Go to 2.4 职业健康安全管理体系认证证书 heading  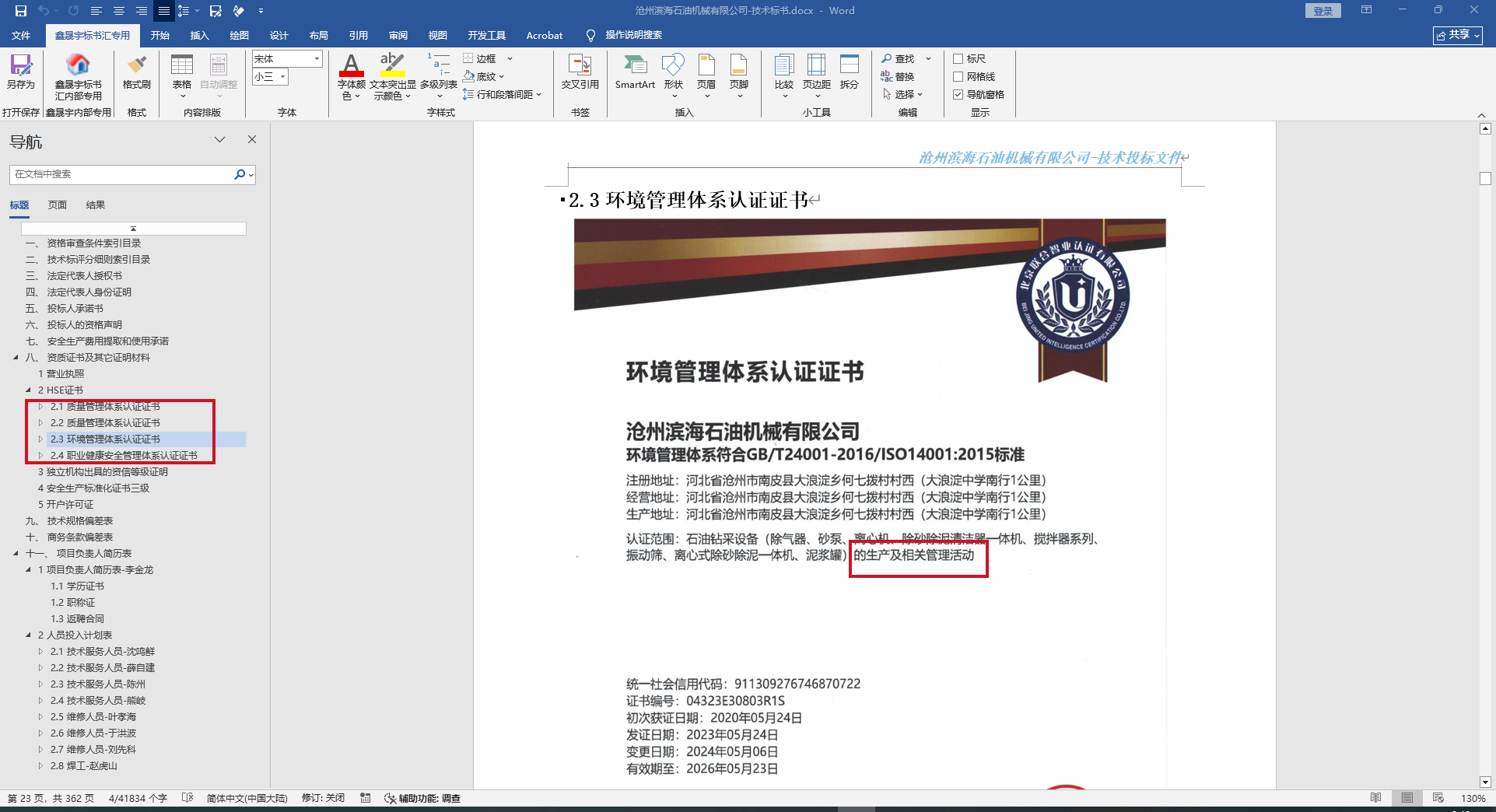[x=124, y=456]
